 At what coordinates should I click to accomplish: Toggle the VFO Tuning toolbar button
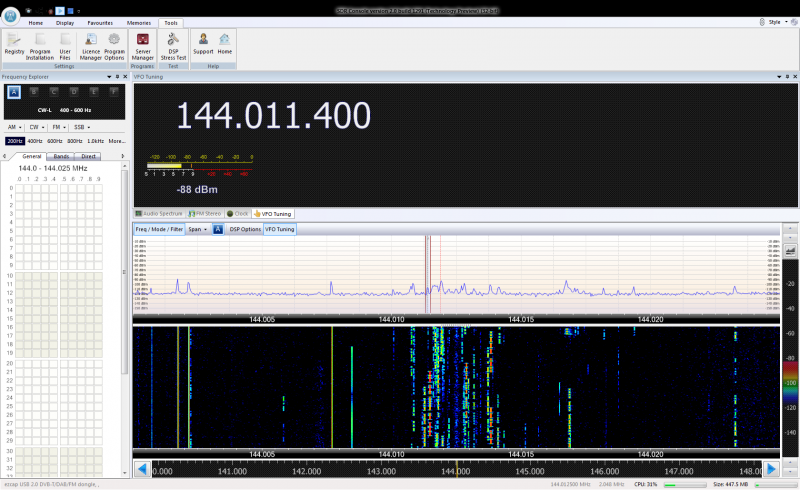[x=279, y=229]
